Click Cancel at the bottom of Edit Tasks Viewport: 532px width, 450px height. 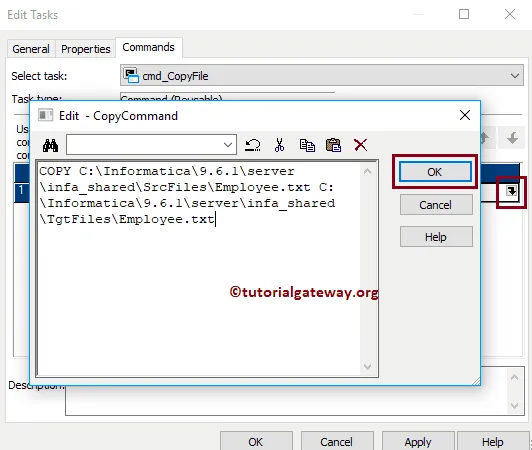337,441
